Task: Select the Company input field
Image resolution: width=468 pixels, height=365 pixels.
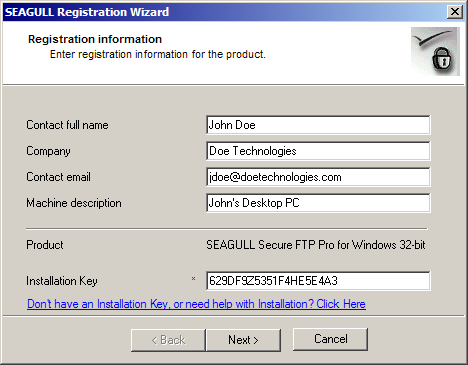Action: [318, 151]
